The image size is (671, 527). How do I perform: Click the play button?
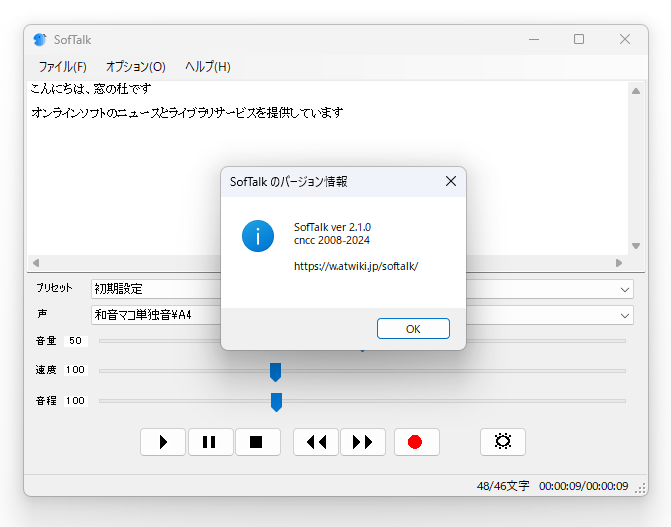pyautogui.click(x=163, y=442)
